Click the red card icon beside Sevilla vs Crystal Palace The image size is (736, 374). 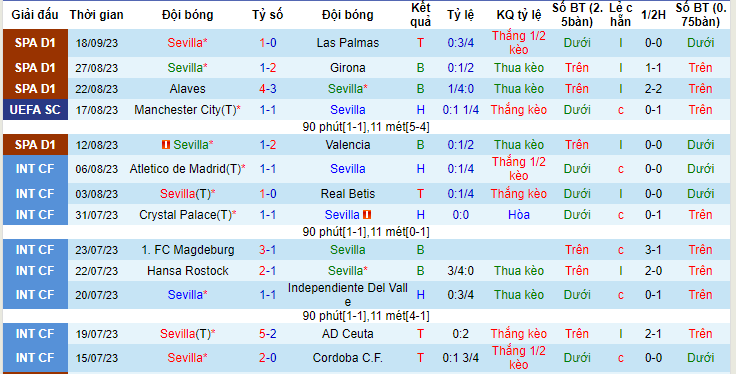367,215
